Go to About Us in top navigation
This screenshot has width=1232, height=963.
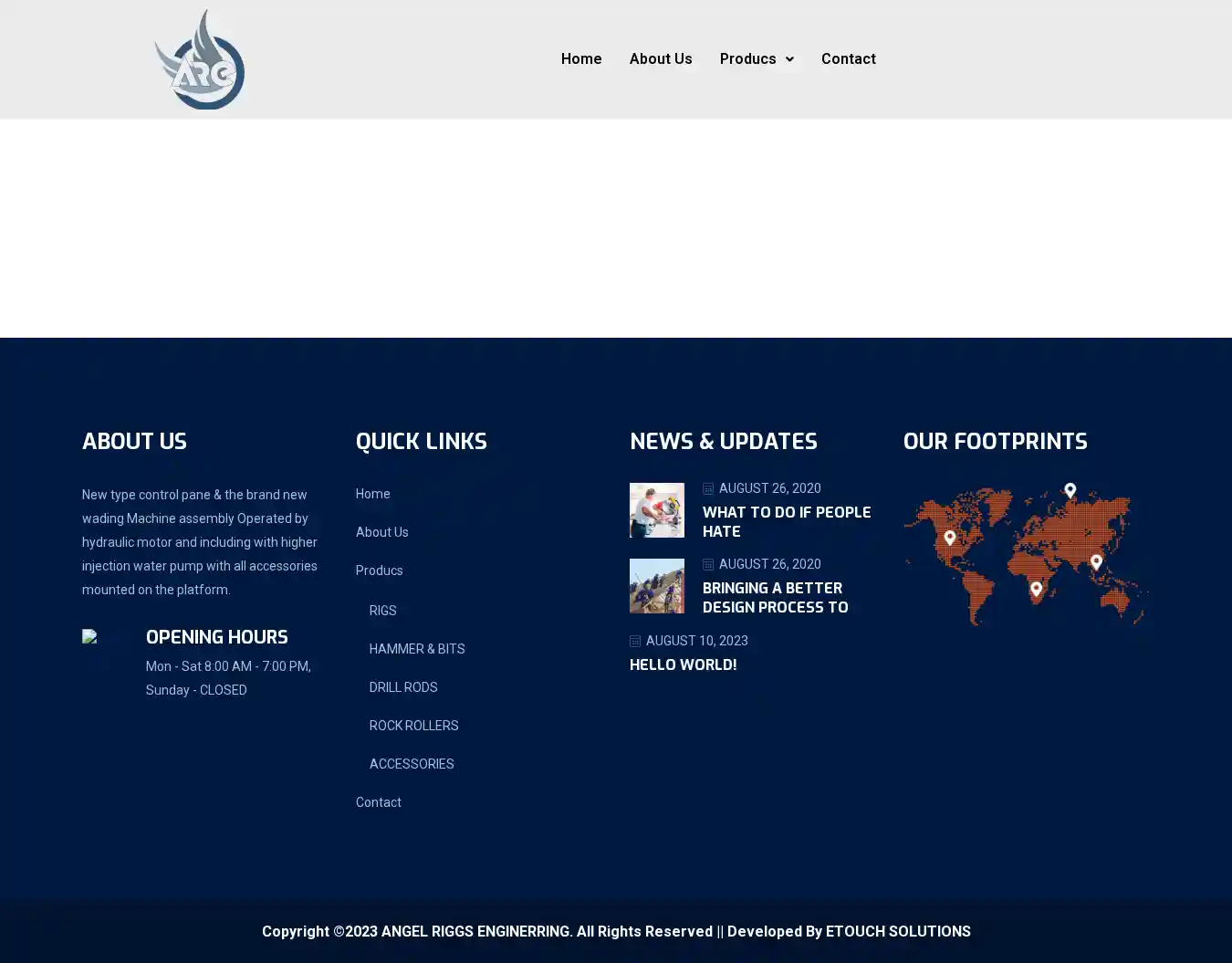click(661, 58)
